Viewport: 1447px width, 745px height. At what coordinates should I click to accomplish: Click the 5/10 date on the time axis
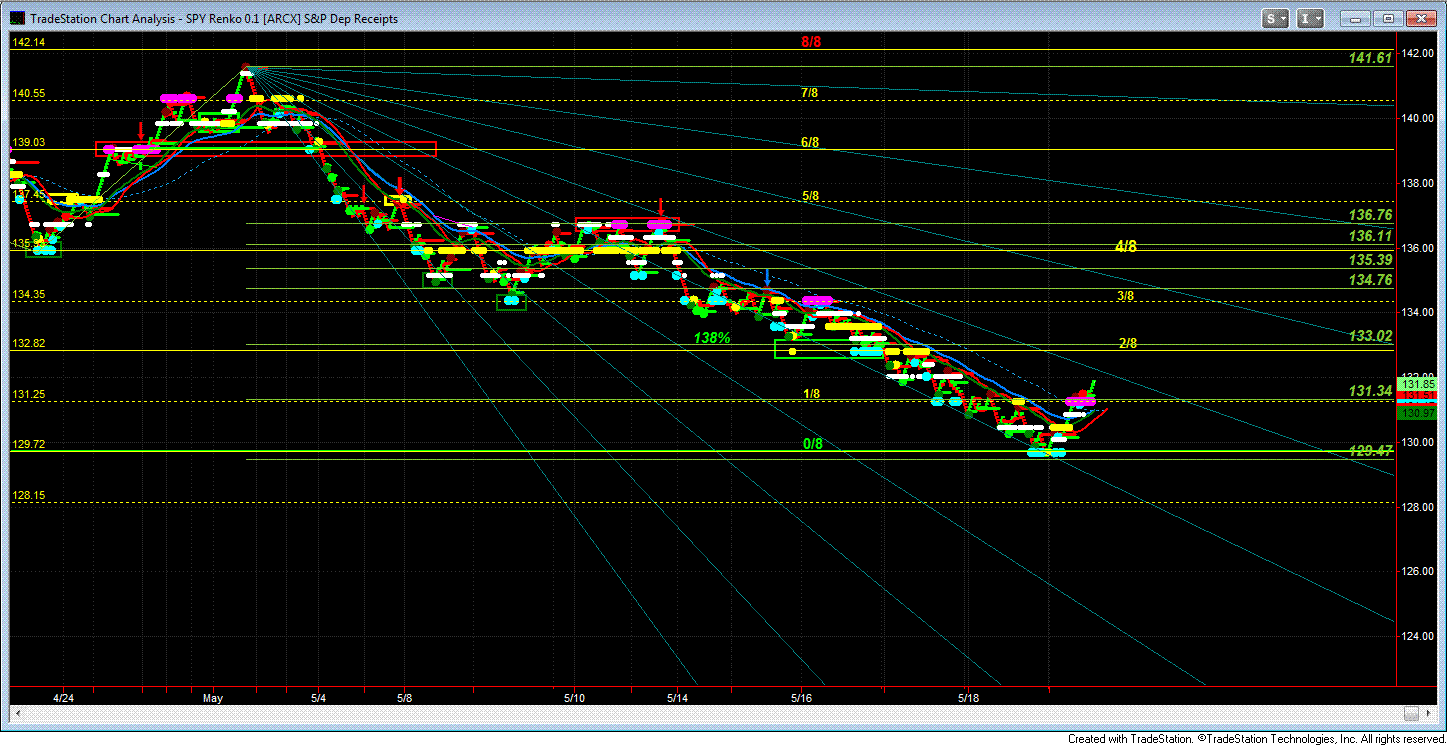tap(575, 696)
